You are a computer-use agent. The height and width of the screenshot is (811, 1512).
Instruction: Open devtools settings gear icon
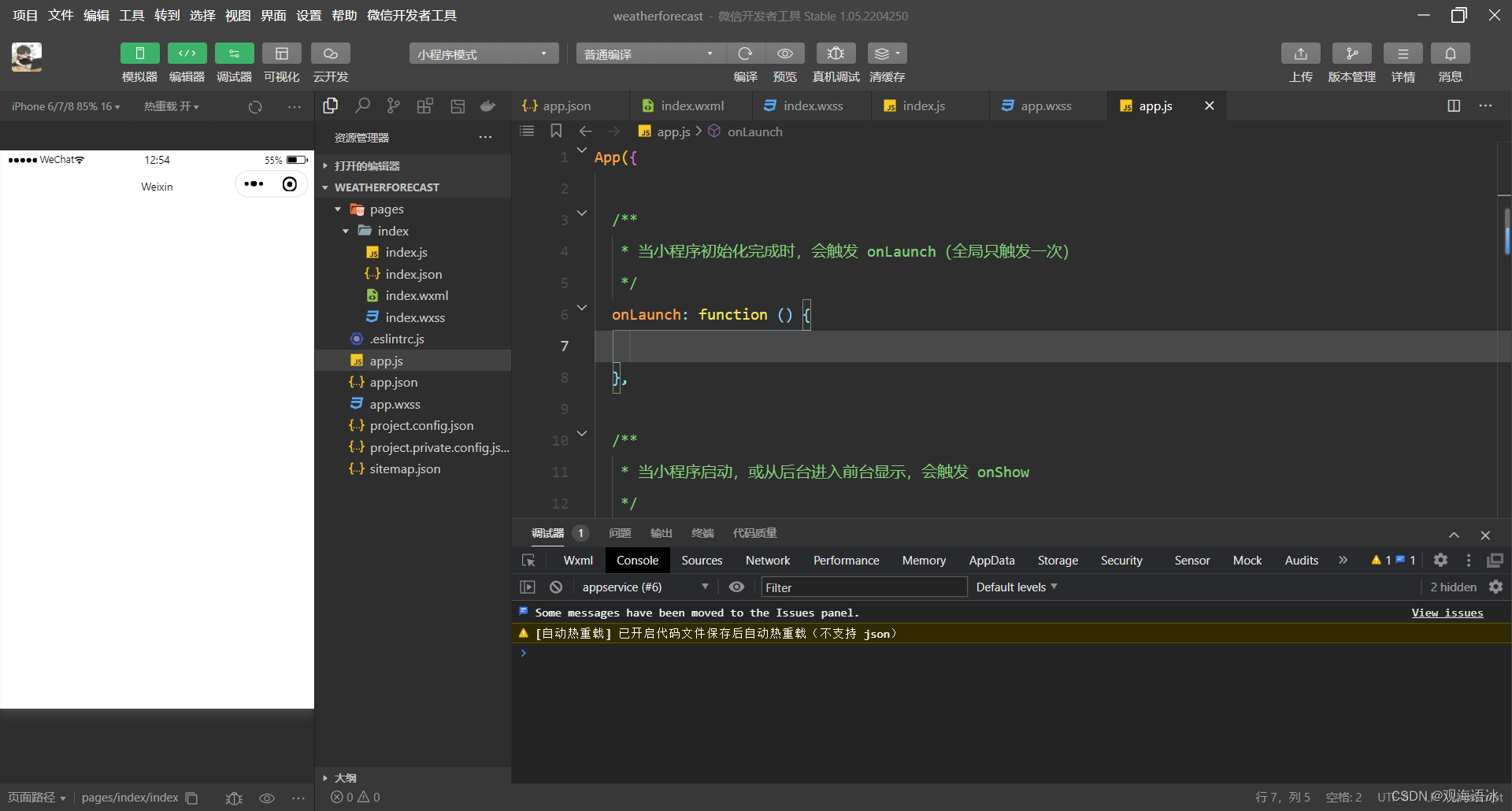coord(1440,560)
